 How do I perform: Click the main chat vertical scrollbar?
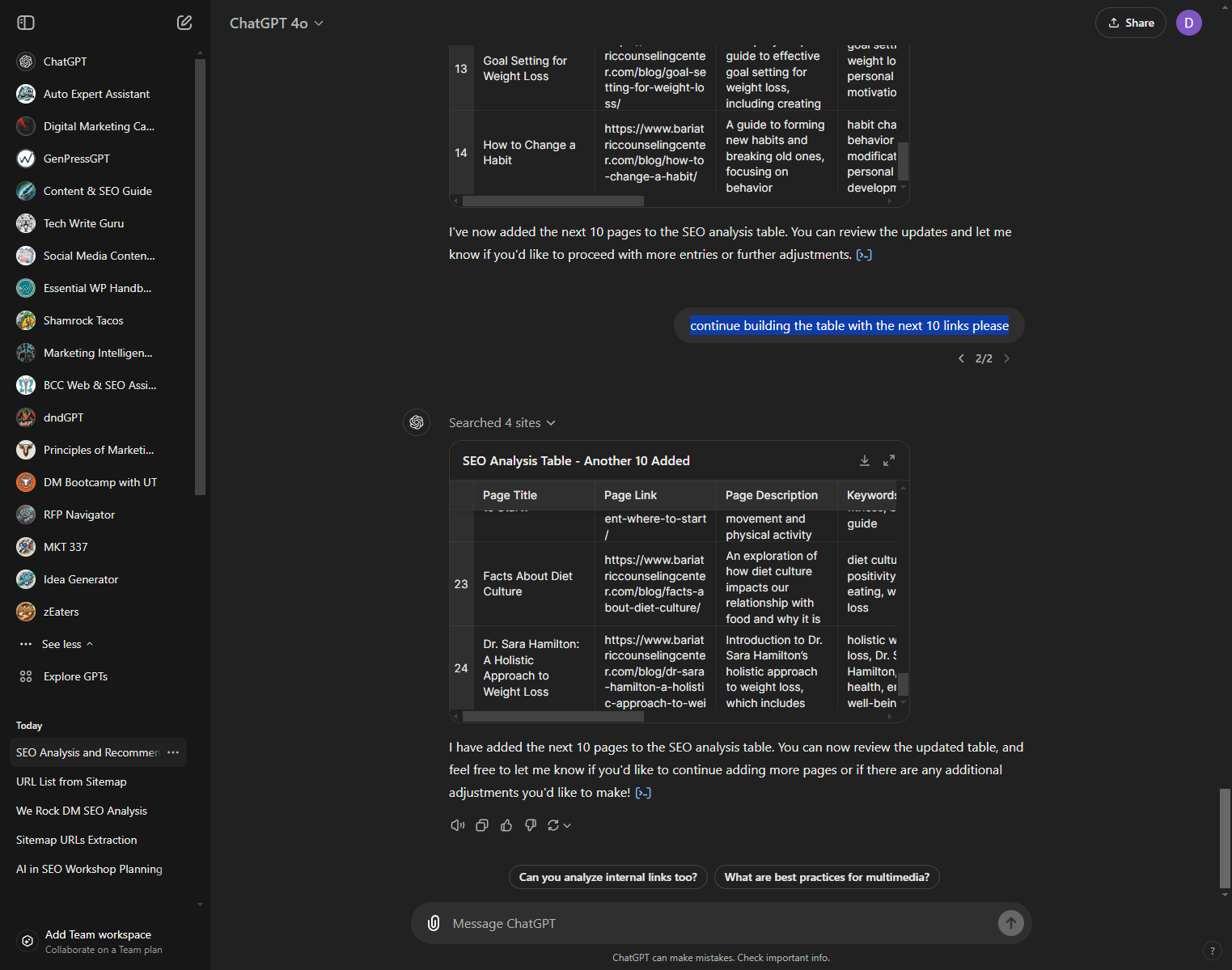1225,838
